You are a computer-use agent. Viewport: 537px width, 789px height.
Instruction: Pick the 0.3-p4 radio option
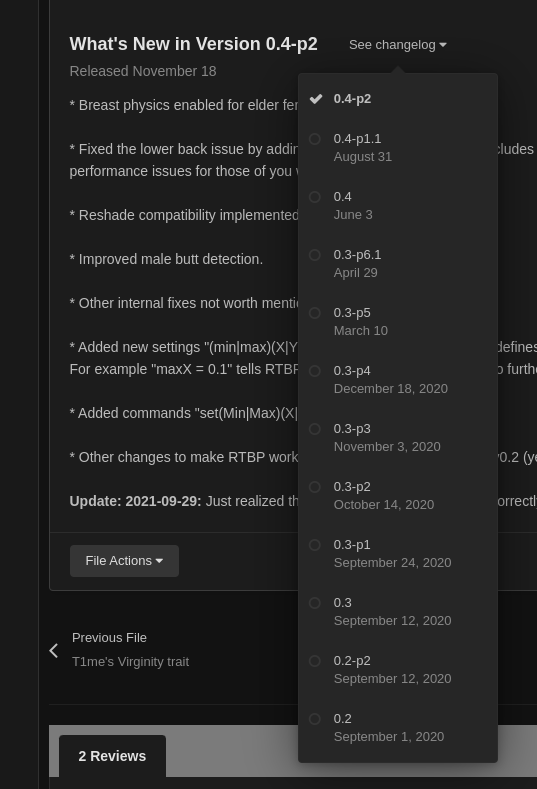coord(315,371)
